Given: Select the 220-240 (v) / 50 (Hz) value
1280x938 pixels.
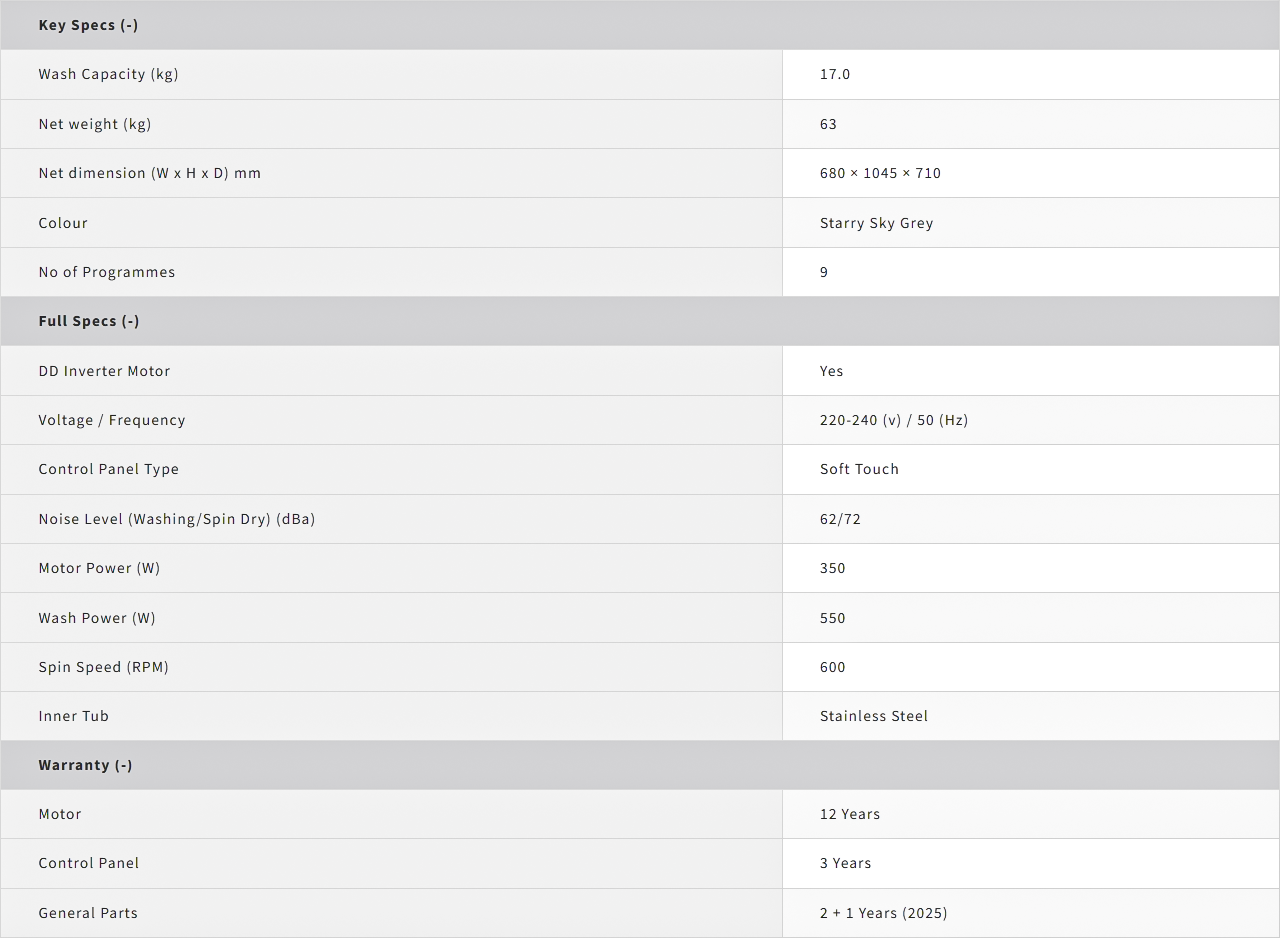Looking at the screenshot, I should (x=894, y=420).
